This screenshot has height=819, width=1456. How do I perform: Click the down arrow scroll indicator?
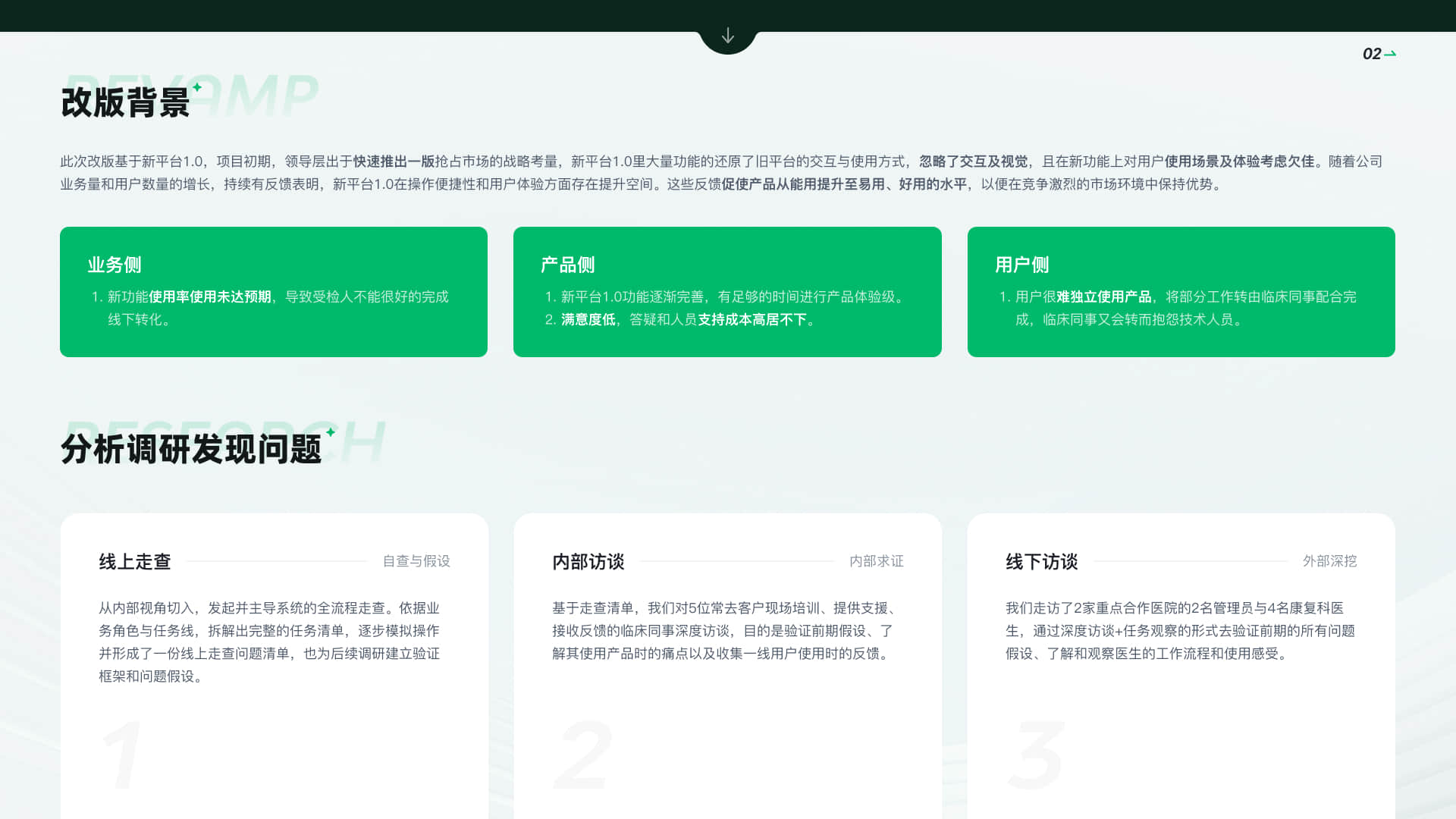(728, 36)
